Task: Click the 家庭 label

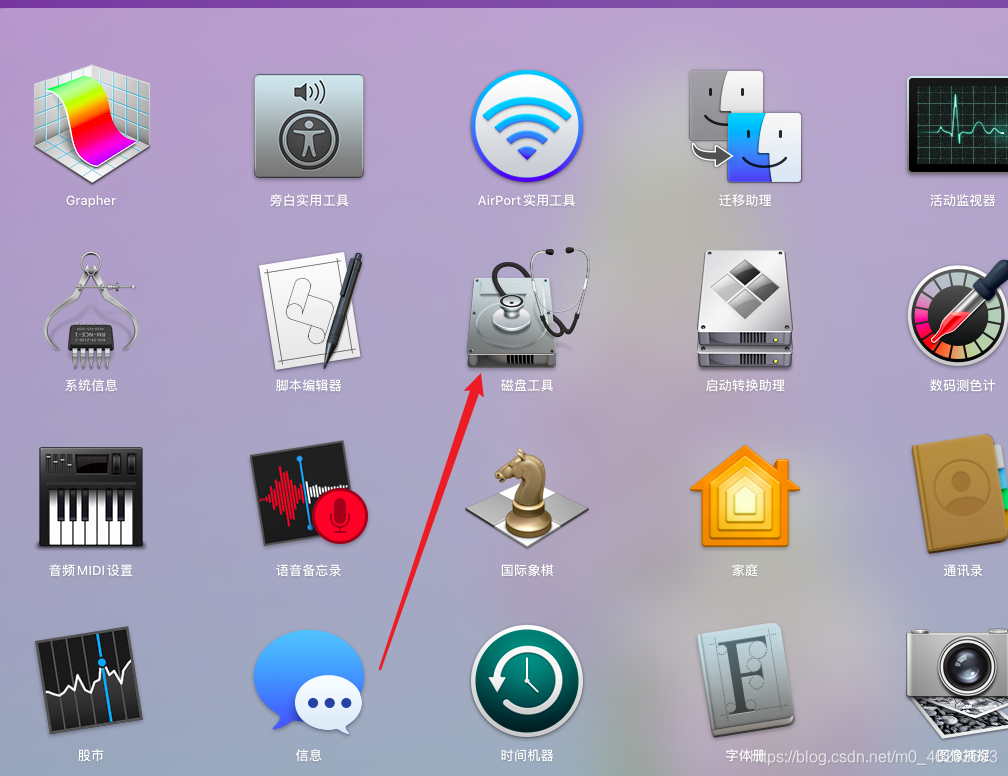Action: click(745, 571)
